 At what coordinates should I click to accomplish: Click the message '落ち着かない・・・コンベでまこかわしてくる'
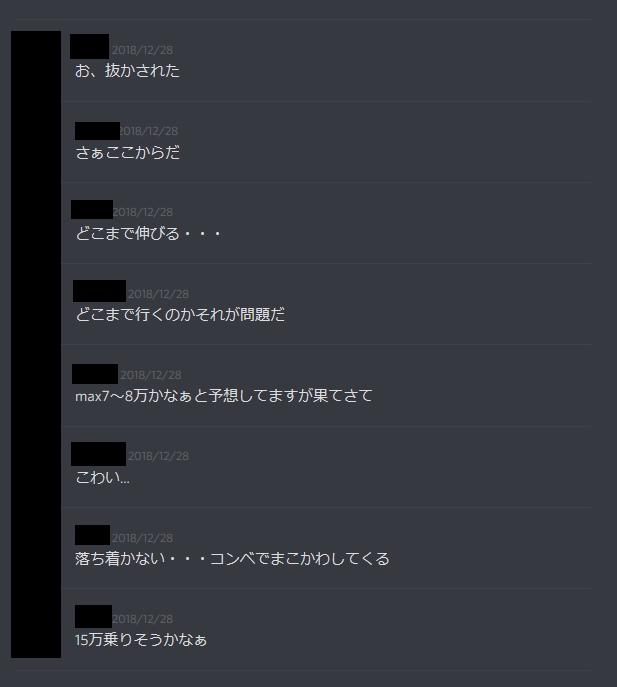pyautogui.click(x=232, y=559)
